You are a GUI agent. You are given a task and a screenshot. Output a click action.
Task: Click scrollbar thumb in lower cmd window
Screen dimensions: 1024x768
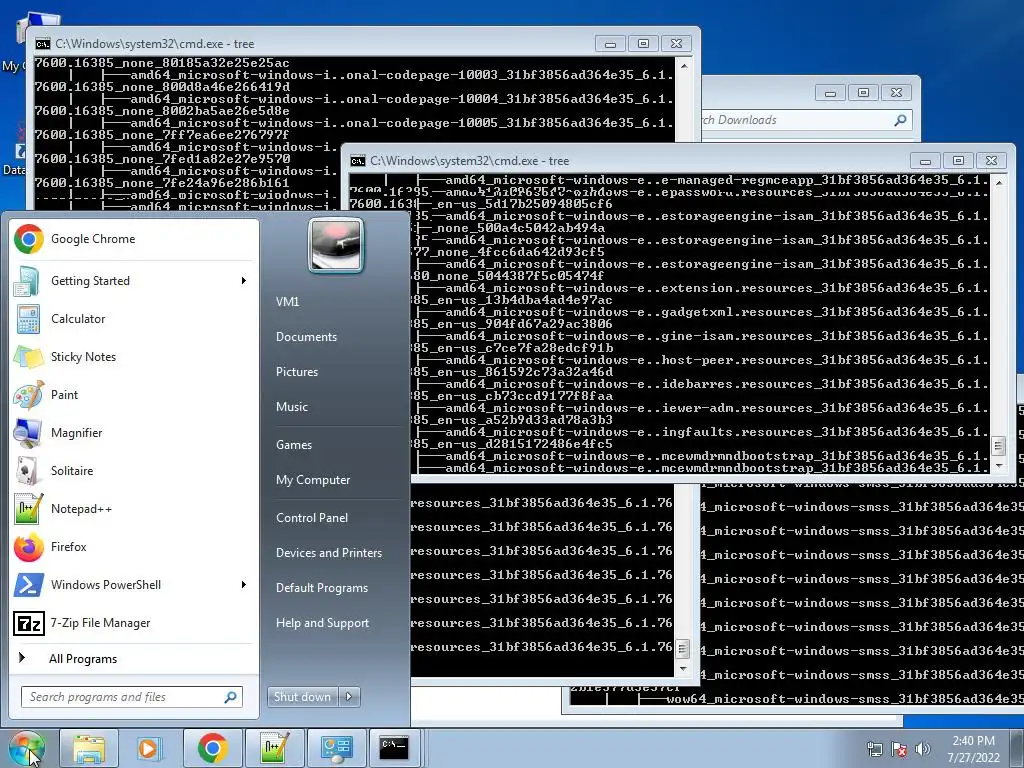tap(683, 648)
